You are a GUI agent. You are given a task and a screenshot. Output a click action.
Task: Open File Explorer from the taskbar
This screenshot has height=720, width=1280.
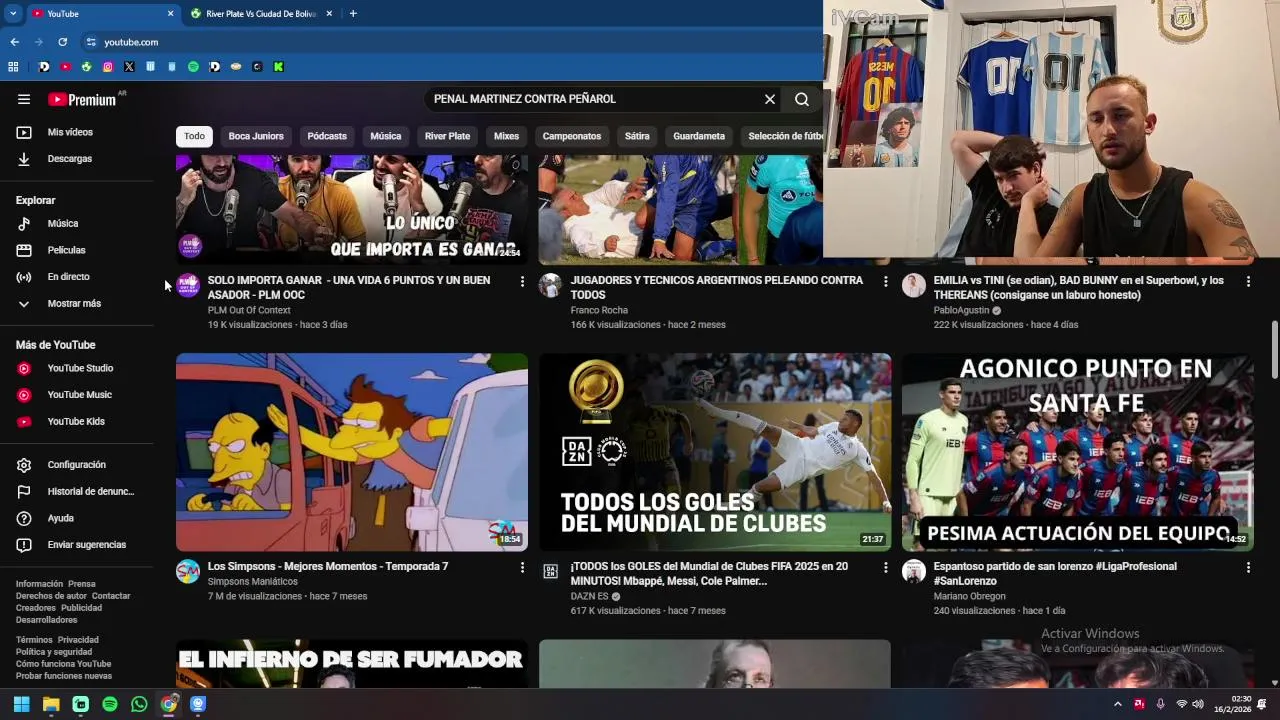point(51,704)
